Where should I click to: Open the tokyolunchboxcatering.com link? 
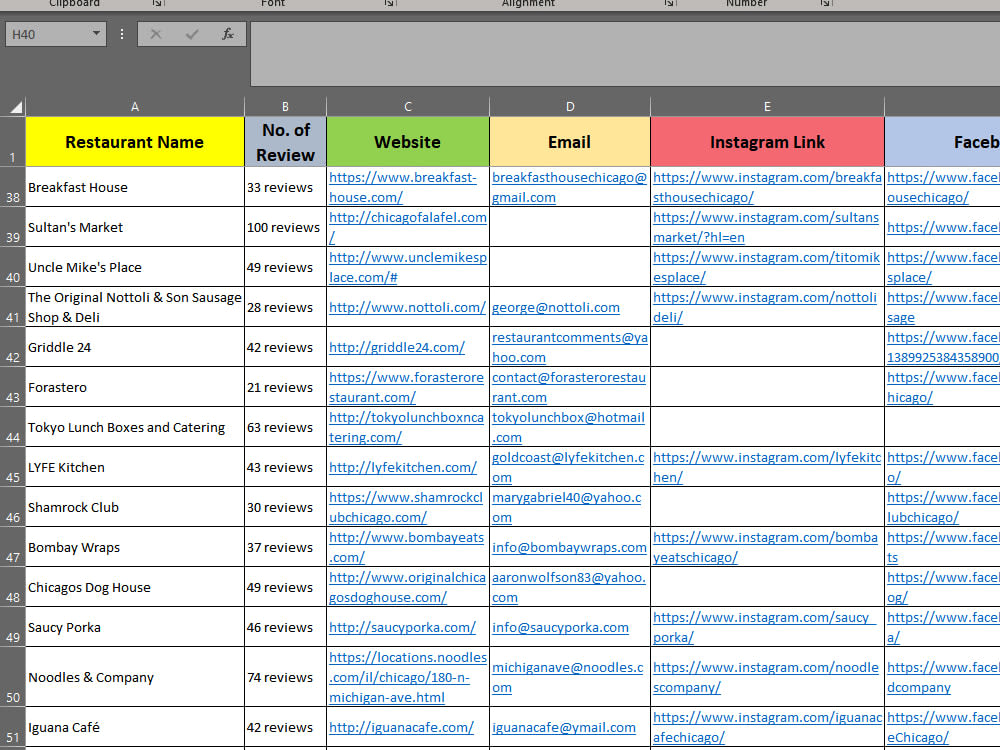pyautogui.click(x=406, y=427)
